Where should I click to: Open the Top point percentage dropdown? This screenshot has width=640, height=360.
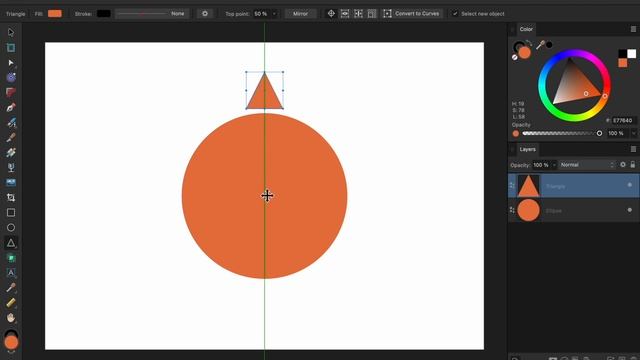pyautogui.click(x=274, y=14)
